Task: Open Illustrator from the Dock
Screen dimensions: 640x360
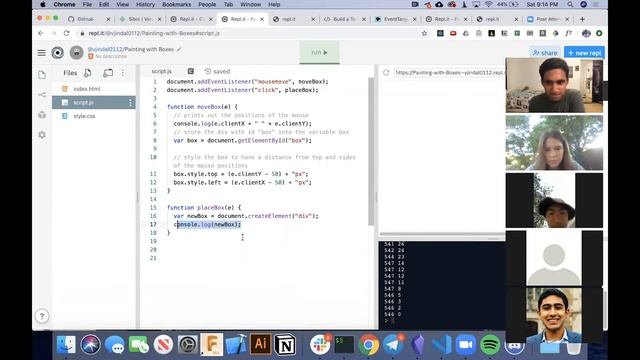Action: coord(260,345)
